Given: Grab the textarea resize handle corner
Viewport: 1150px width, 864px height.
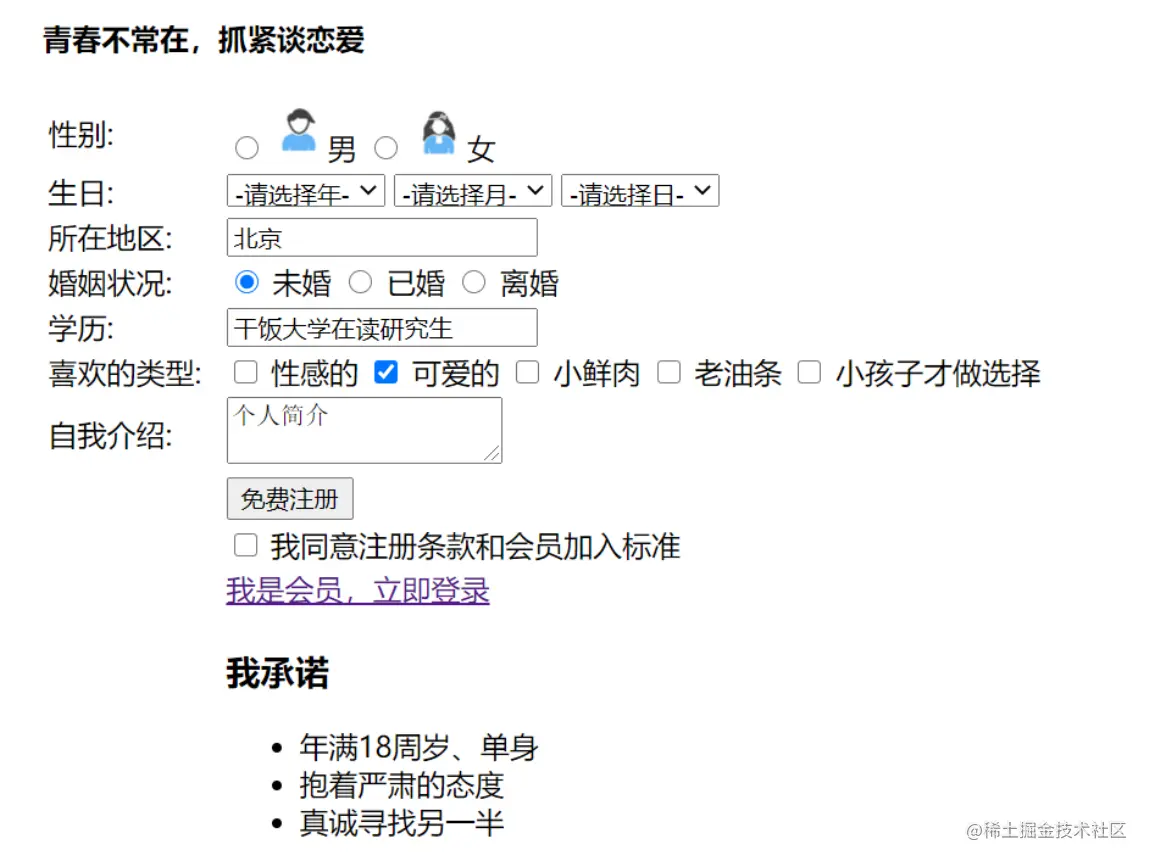Looking at the screenshot, I should click(x=492, y=454).
